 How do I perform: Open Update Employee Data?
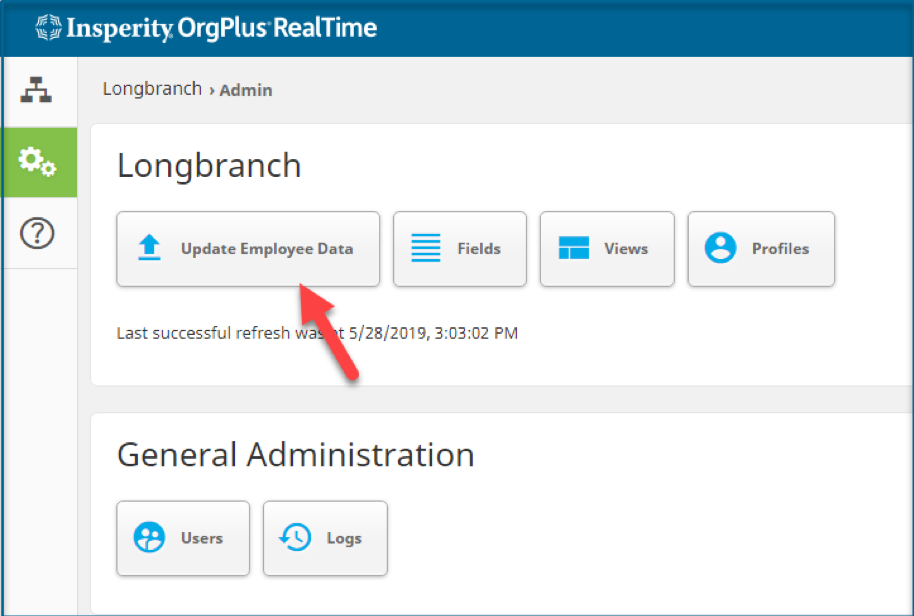point(248,249)
